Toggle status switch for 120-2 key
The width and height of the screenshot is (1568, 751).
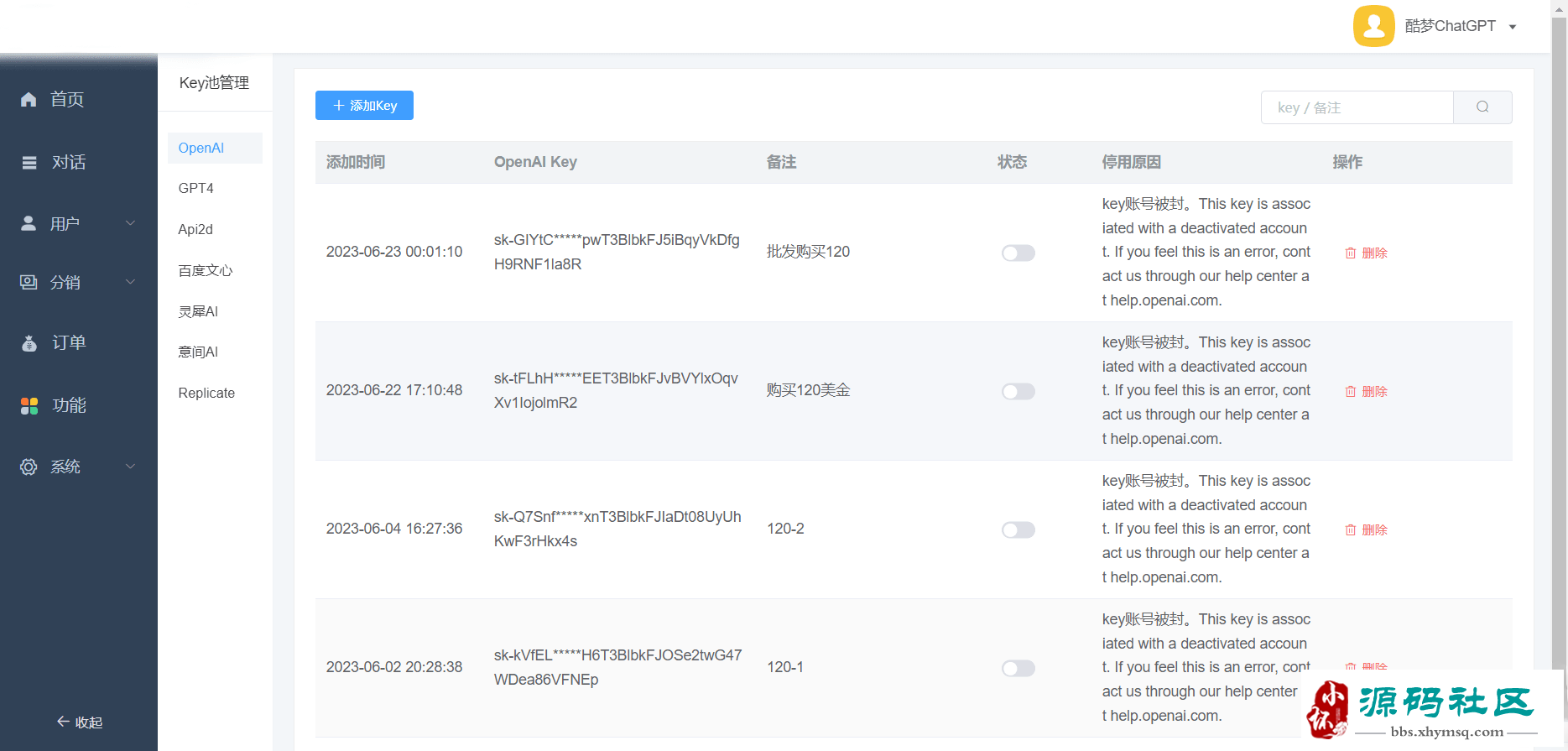click(1018, 529)
